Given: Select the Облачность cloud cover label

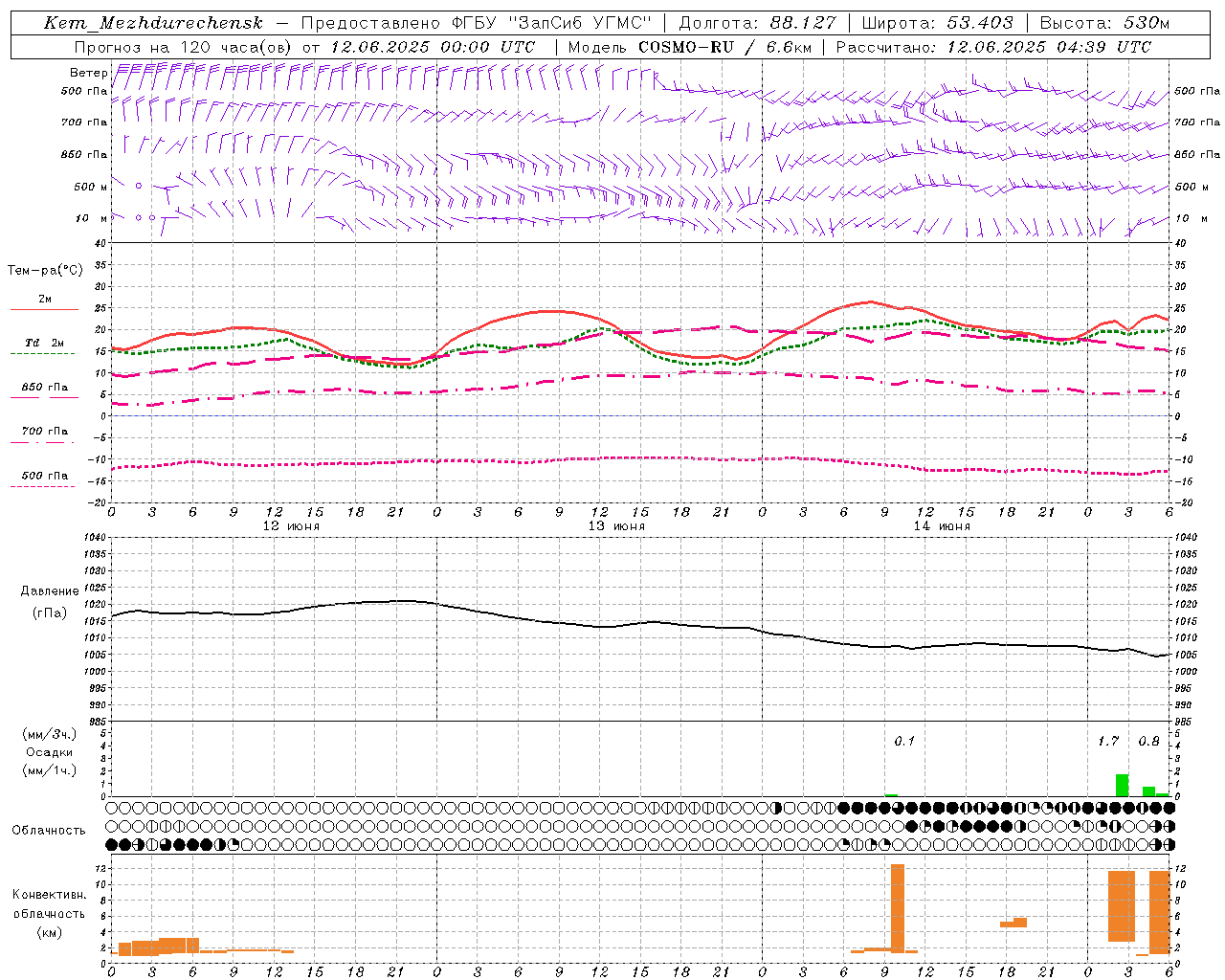Looking at the screenshot, I should 49,830.
